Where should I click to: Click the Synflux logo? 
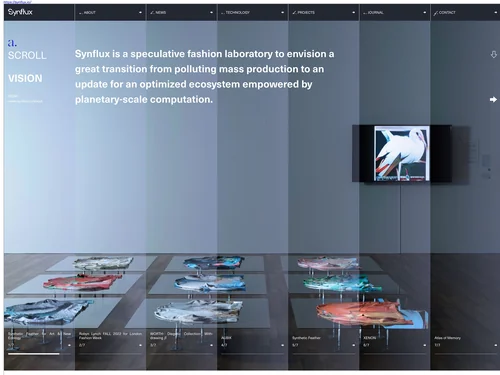20,12
